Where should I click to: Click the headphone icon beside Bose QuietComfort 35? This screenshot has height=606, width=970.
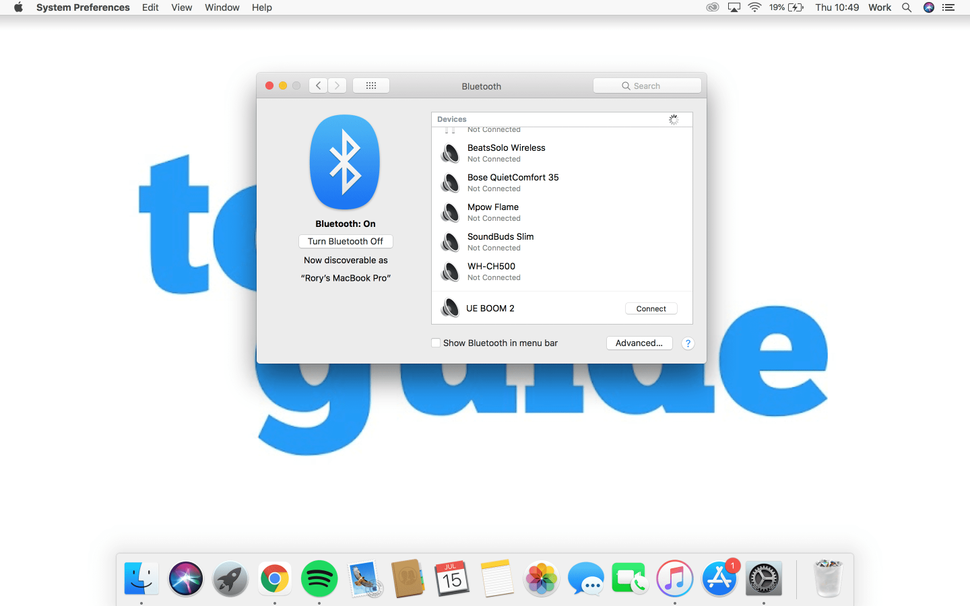[449, 182]
